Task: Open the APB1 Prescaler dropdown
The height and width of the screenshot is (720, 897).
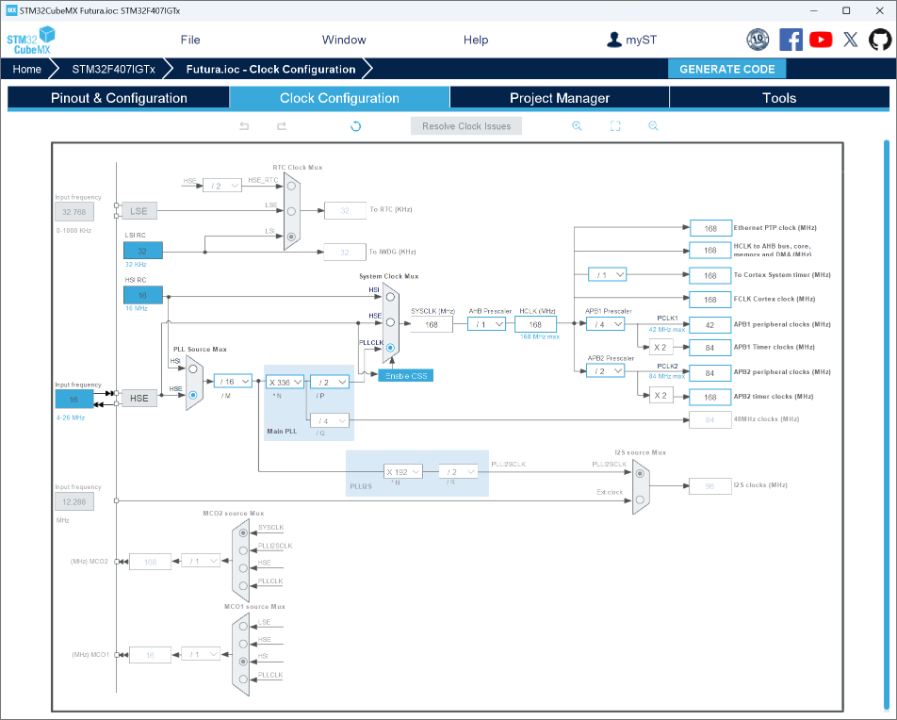Action: [606, 324]
